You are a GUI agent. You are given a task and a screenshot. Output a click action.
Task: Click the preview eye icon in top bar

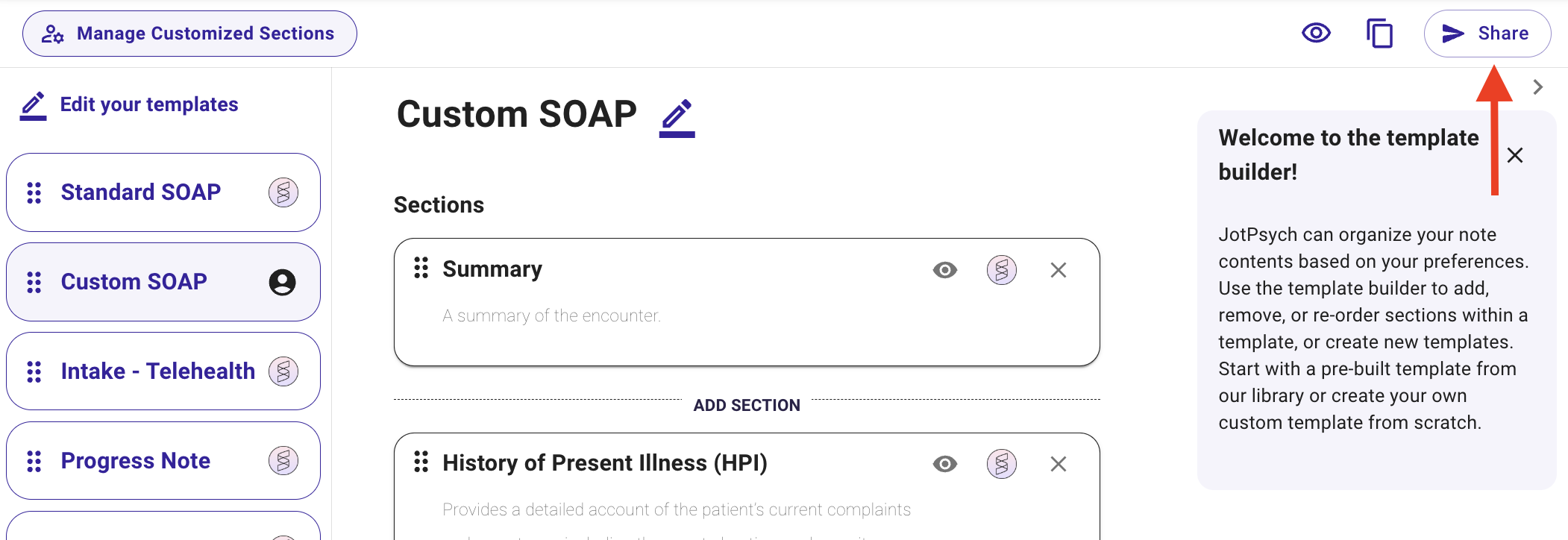(1316, 33)
